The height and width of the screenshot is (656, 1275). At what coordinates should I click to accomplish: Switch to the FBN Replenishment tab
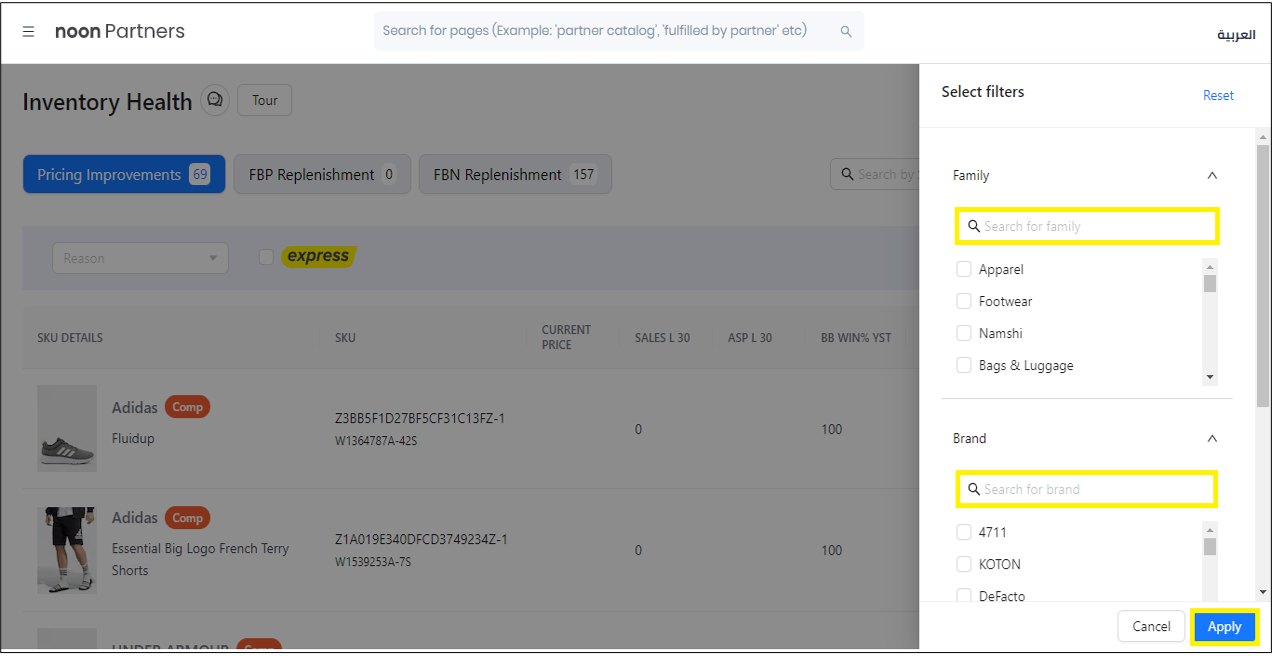(514, 174)
